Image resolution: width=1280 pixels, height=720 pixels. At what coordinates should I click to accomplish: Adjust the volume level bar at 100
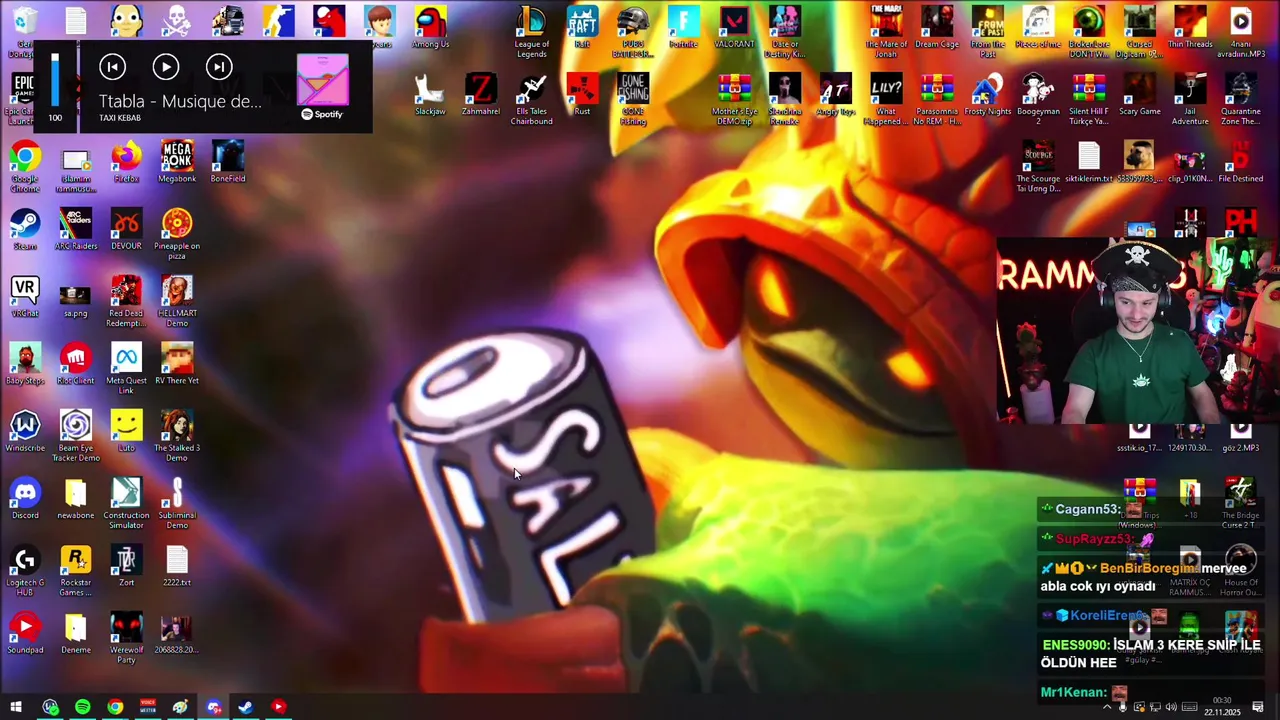tap(55, 80)
